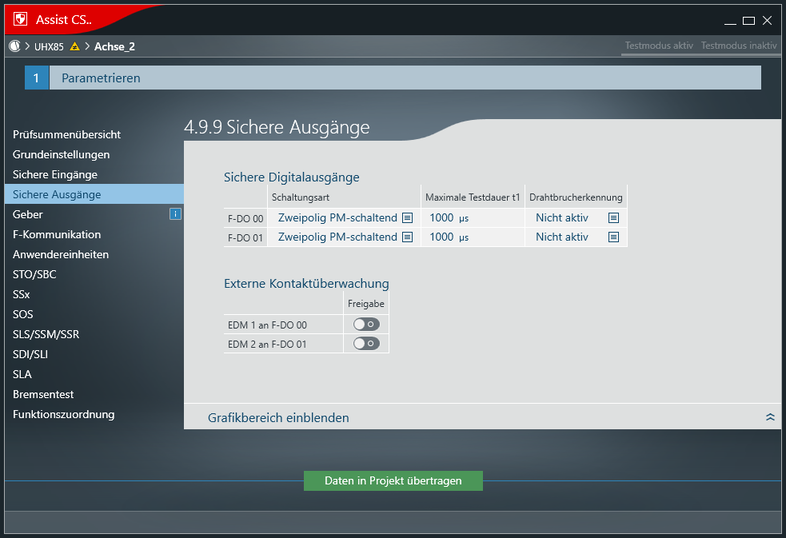This screenshot has height=538, width=786.
Task: Open Sichere Eingänge in sidebar
Action: 55,174
